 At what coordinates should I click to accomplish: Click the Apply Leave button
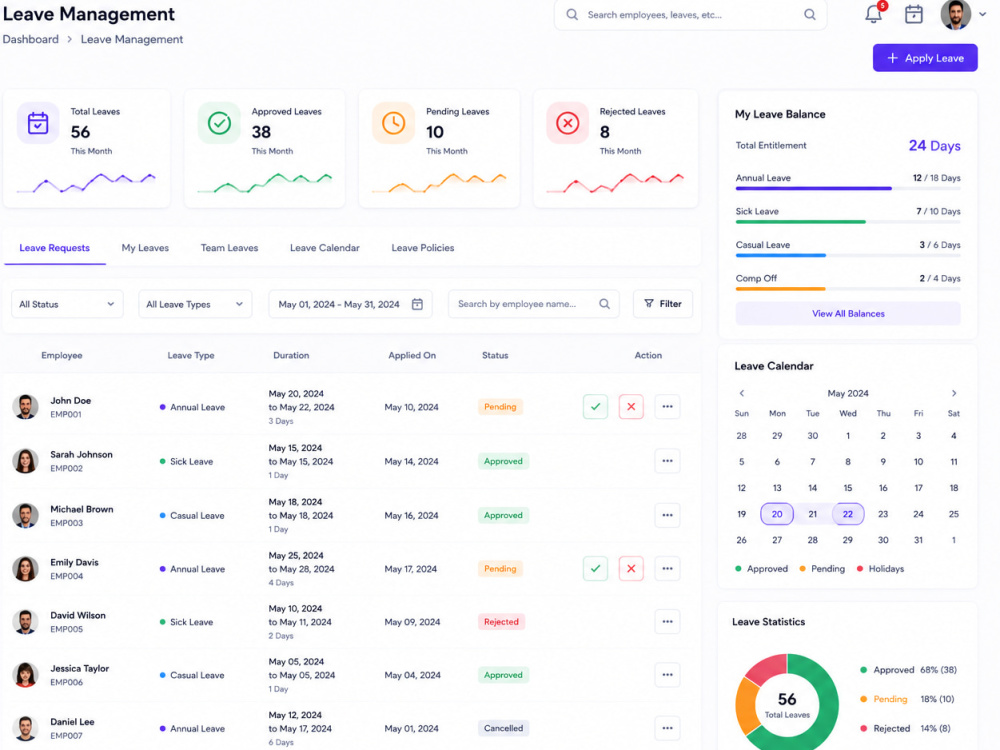[925, 58]
